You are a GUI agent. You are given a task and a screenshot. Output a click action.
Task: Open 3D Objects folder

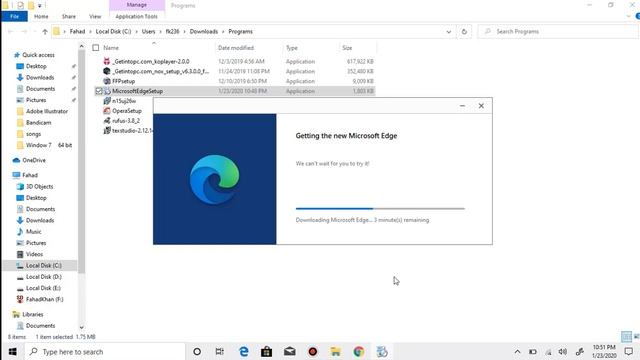(x=40, y=187)
